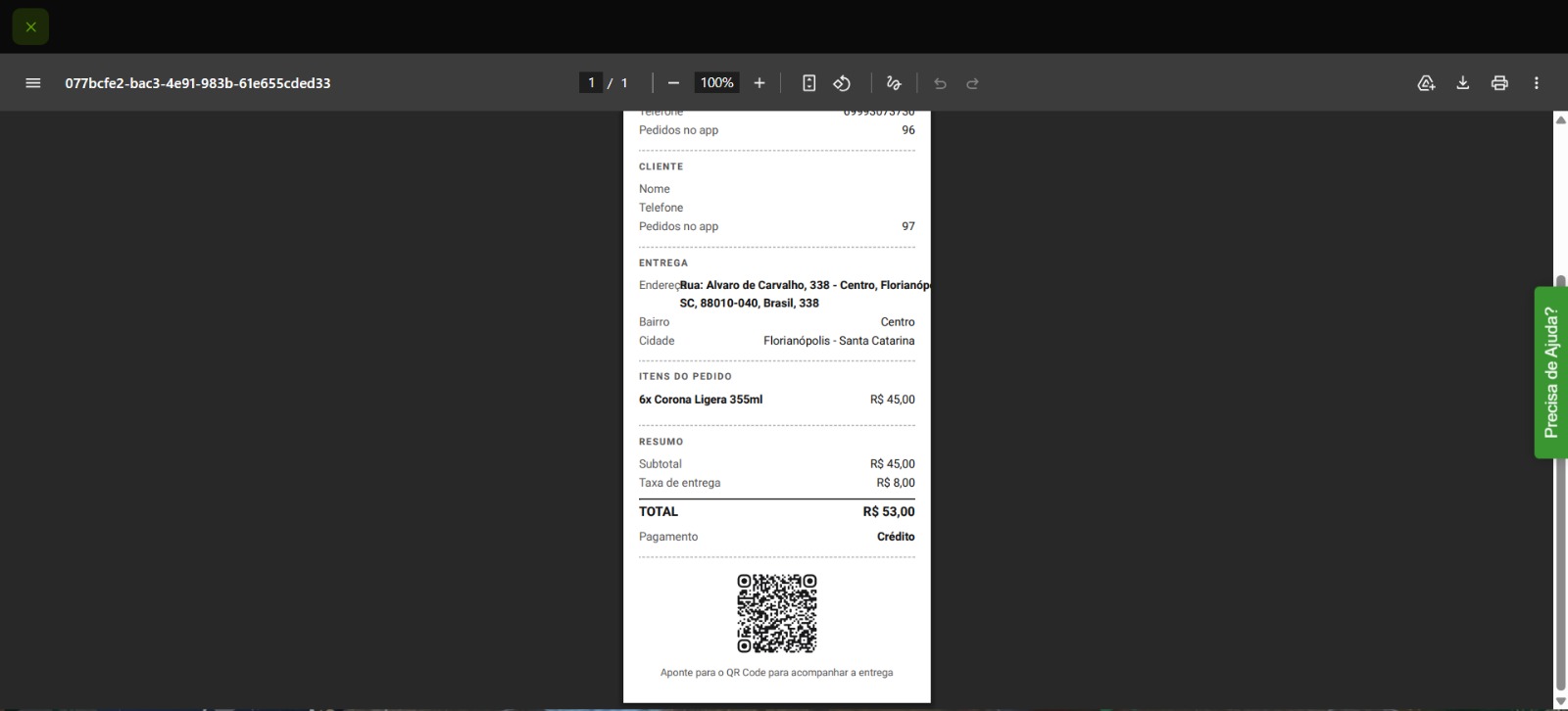The height and width of the screenshot is (711, 1568).
Task: Print the receipt document
Action: [x=1499, y=83]
